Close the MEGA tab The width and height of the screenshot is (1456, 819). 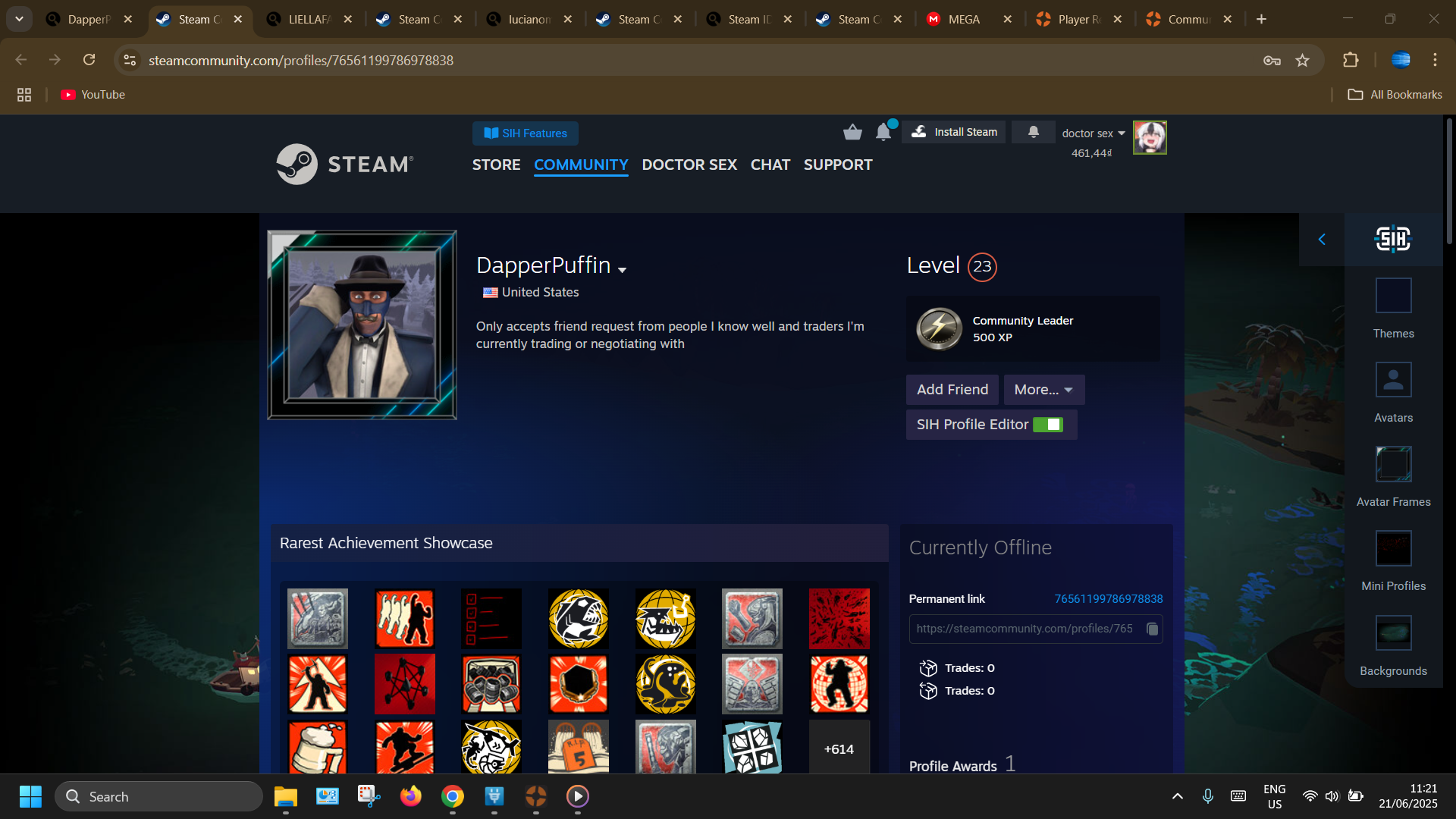(1007, 19)
